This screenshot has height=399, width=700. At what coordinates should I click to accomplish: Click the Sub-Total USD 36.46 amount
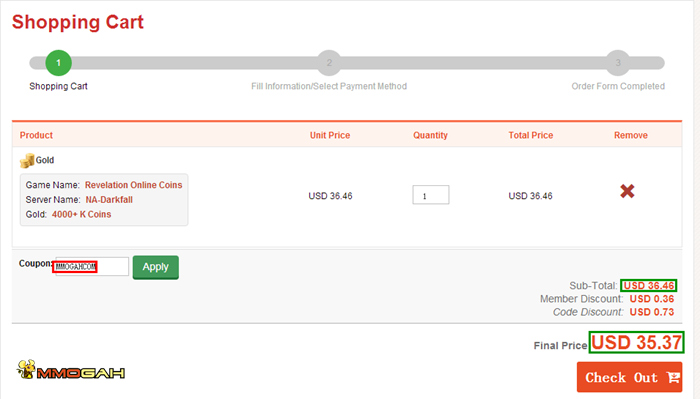point(649,286)
